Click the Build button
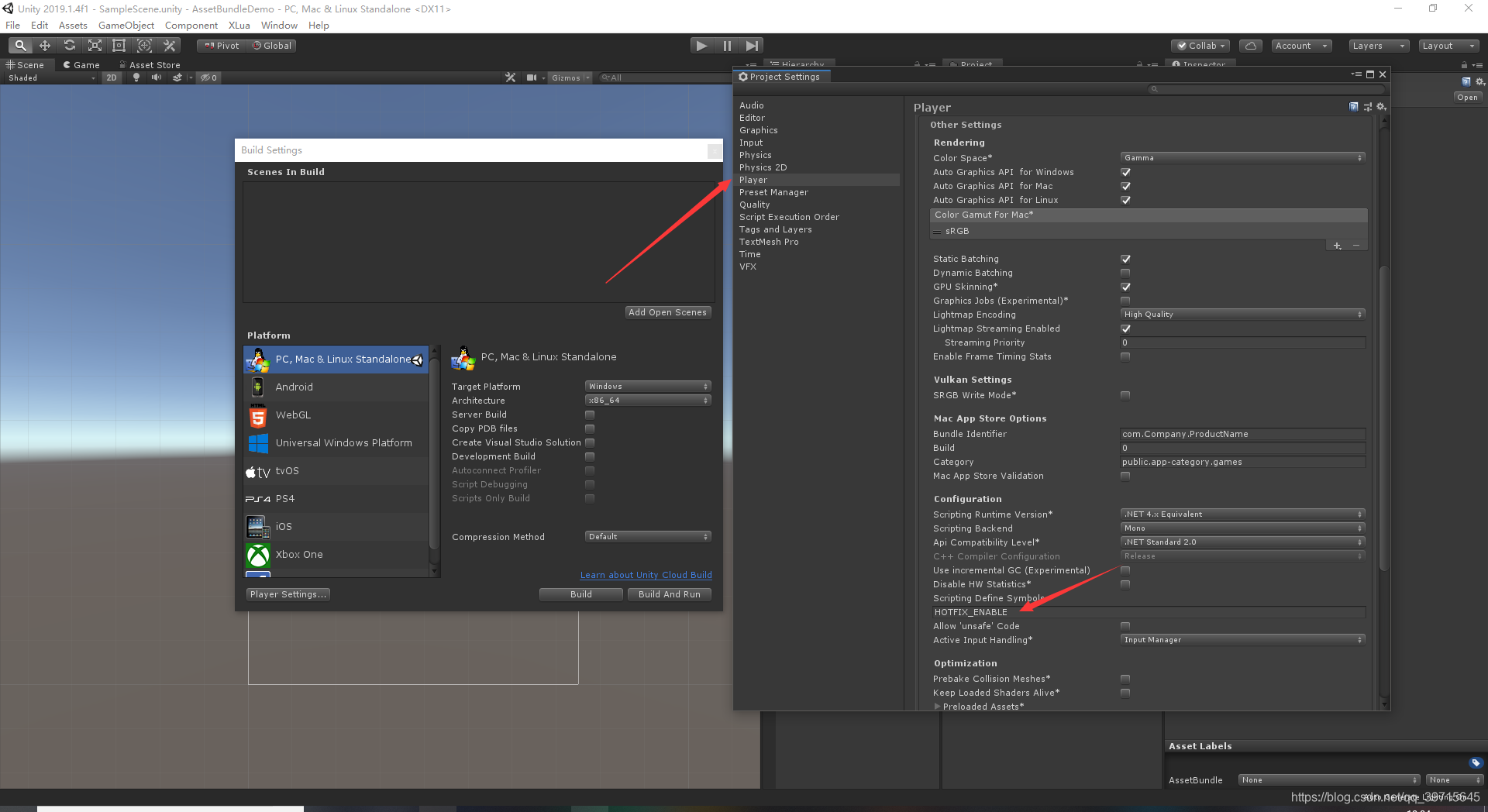The width and height of the screenshot is (1488, 812). coord(580,594)
